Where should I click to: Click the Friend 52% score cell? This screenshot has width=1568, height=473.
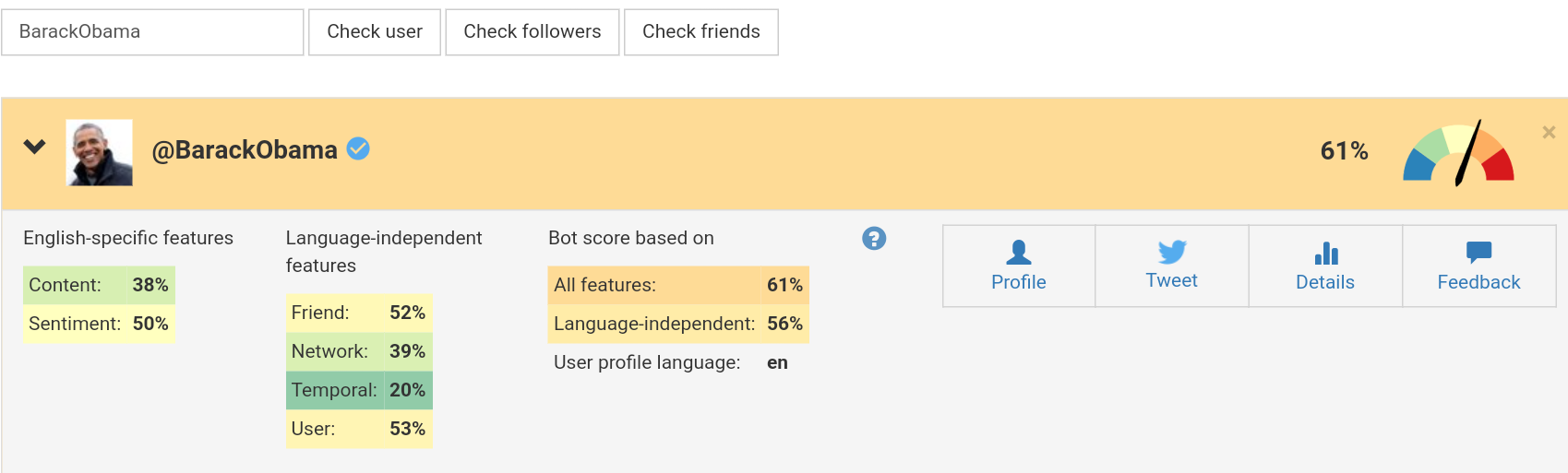359,313
